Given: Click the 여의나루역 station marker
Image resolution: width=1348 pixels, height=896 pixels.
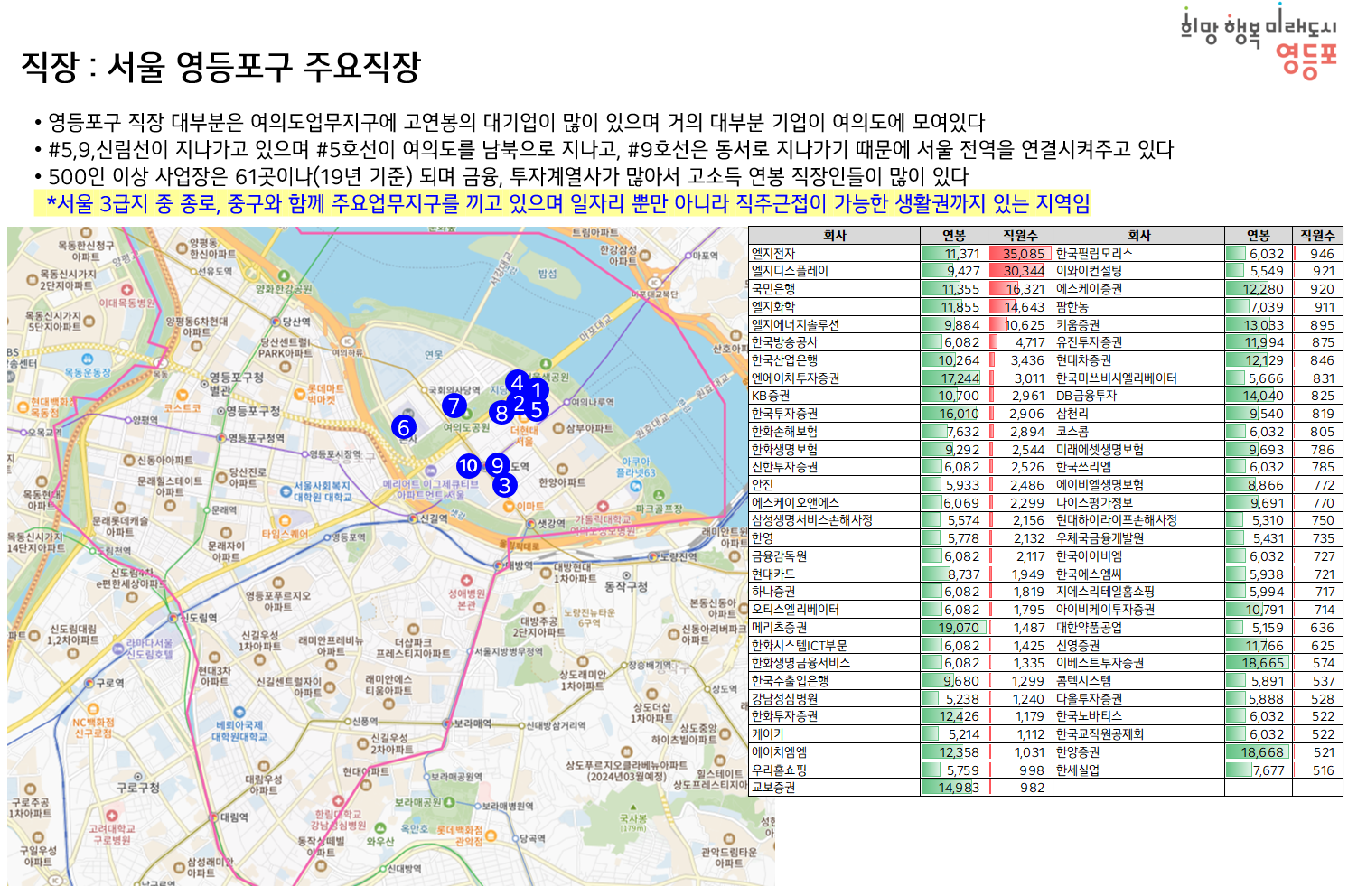Looking at the screenshot, I should pos(566,402).
